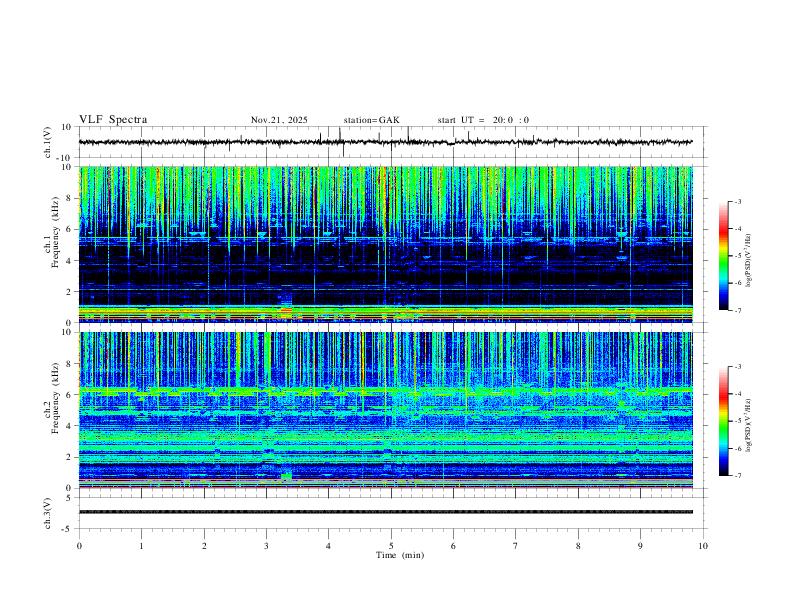792x612 pixels.
Task: Click the ch.3 voltage trace band
Action: pyautogui.click(x=385, y=512)
